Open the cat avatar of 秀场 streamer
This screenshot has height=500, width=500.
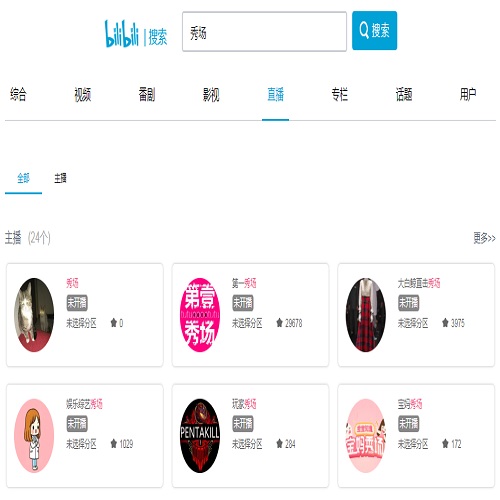pos(34,315)
